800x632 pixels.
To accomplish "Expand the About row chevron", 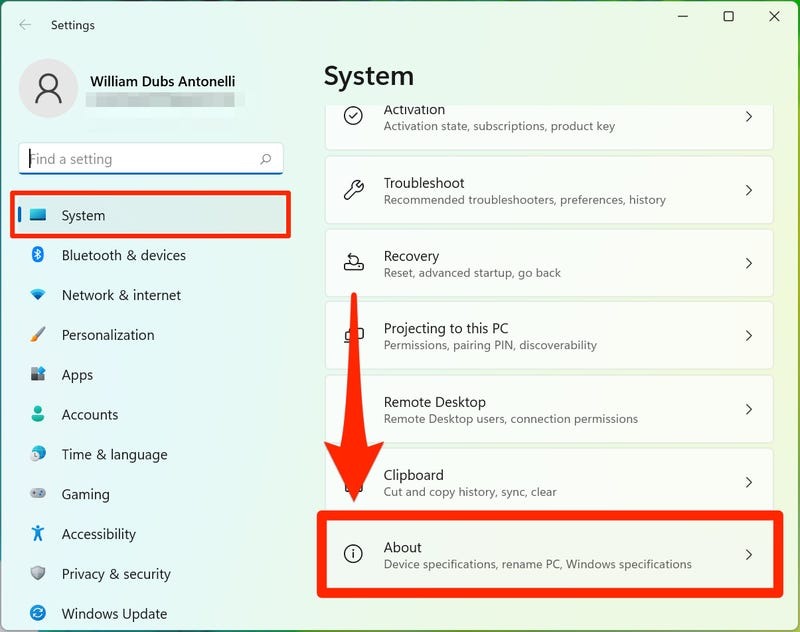I will point(748,554).
